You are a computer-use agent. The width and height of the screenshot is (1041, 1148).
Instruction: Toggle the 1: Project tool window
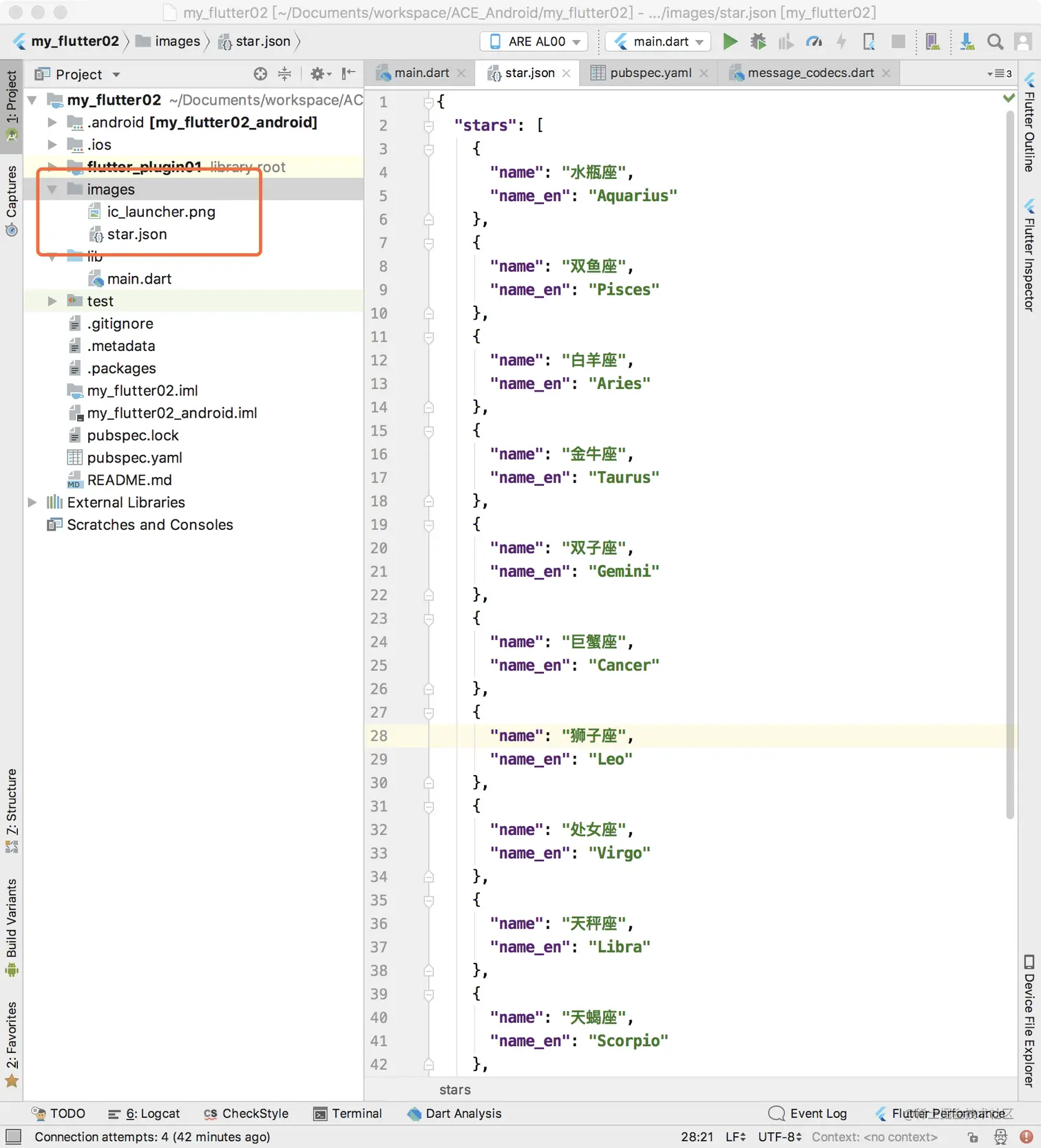tap(12, 107)
